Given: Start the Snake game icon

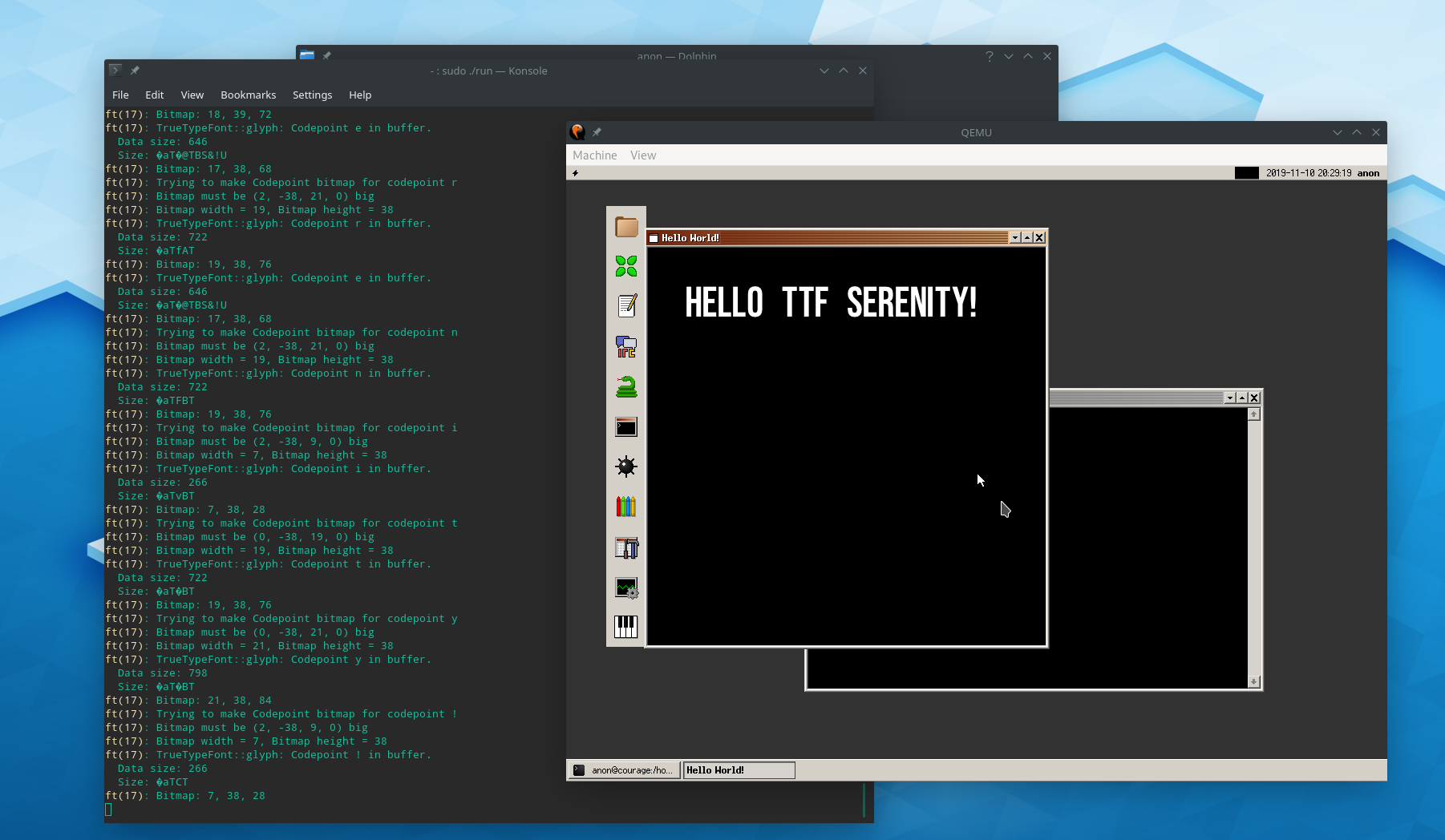Looking at the screenshot, I should (x=626, y=386).
